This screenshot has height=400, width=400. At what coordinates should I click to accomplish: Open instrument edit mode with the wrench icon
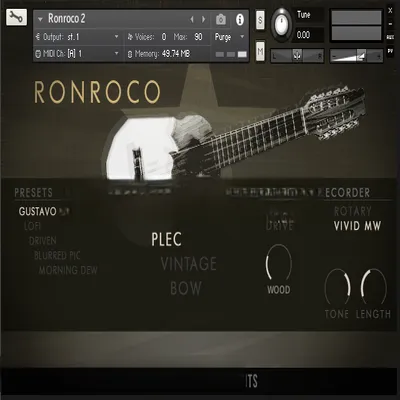pos(16,17)
